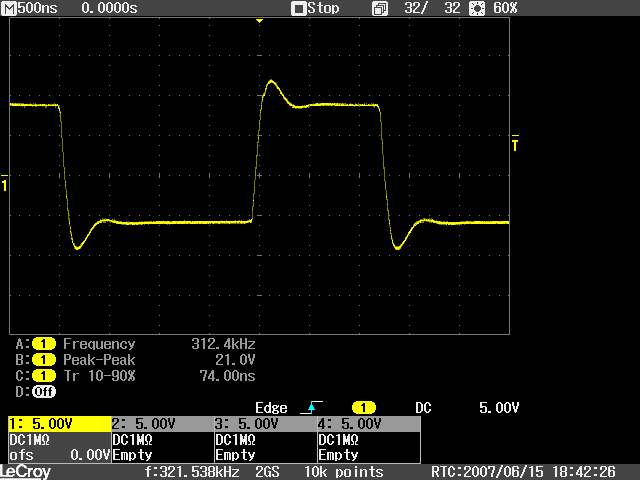Select the channel 4: 5.00V tab
The image size is (640, 480).
click(x=369, y=424)
